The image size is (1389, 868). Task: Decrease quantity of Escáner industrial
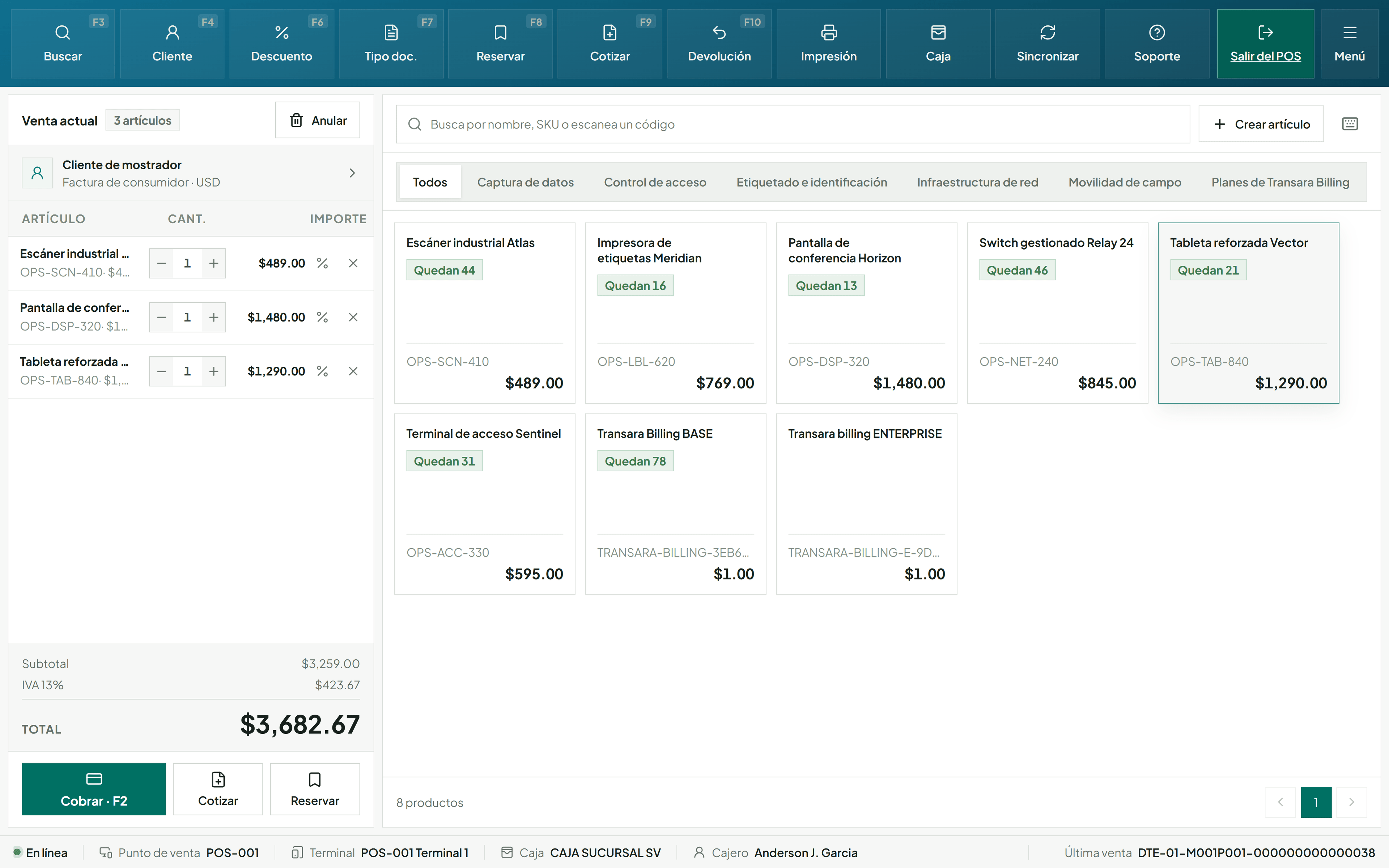point(162,263)
